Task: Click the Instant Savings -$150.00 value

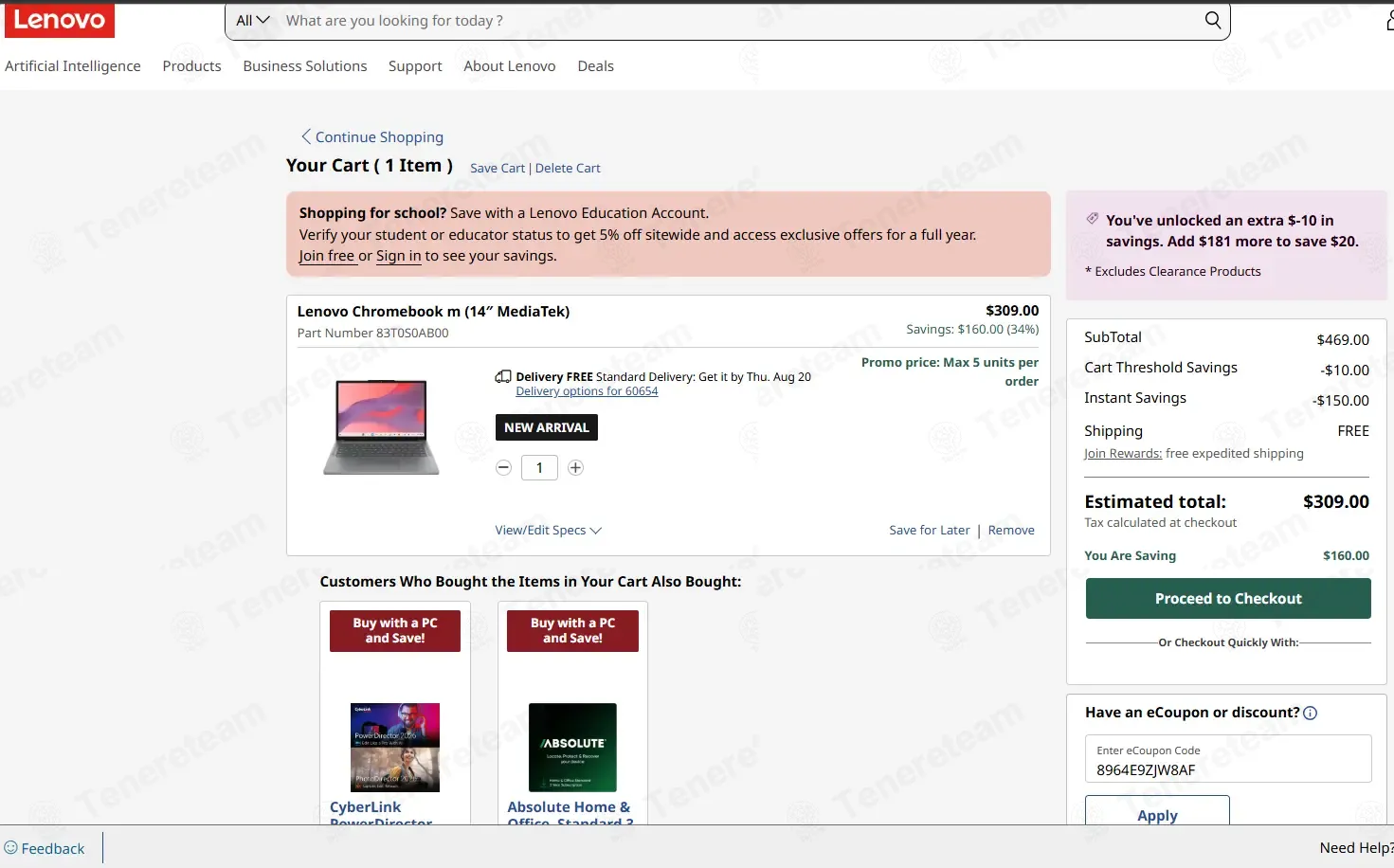Action: coord(1341,400)
